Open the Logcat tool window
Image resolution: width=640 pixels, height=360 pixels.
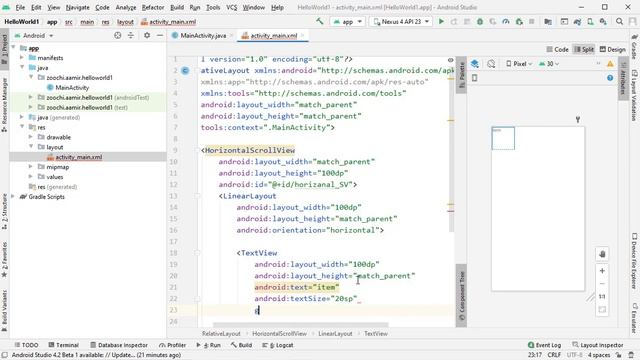click(278, 345)
